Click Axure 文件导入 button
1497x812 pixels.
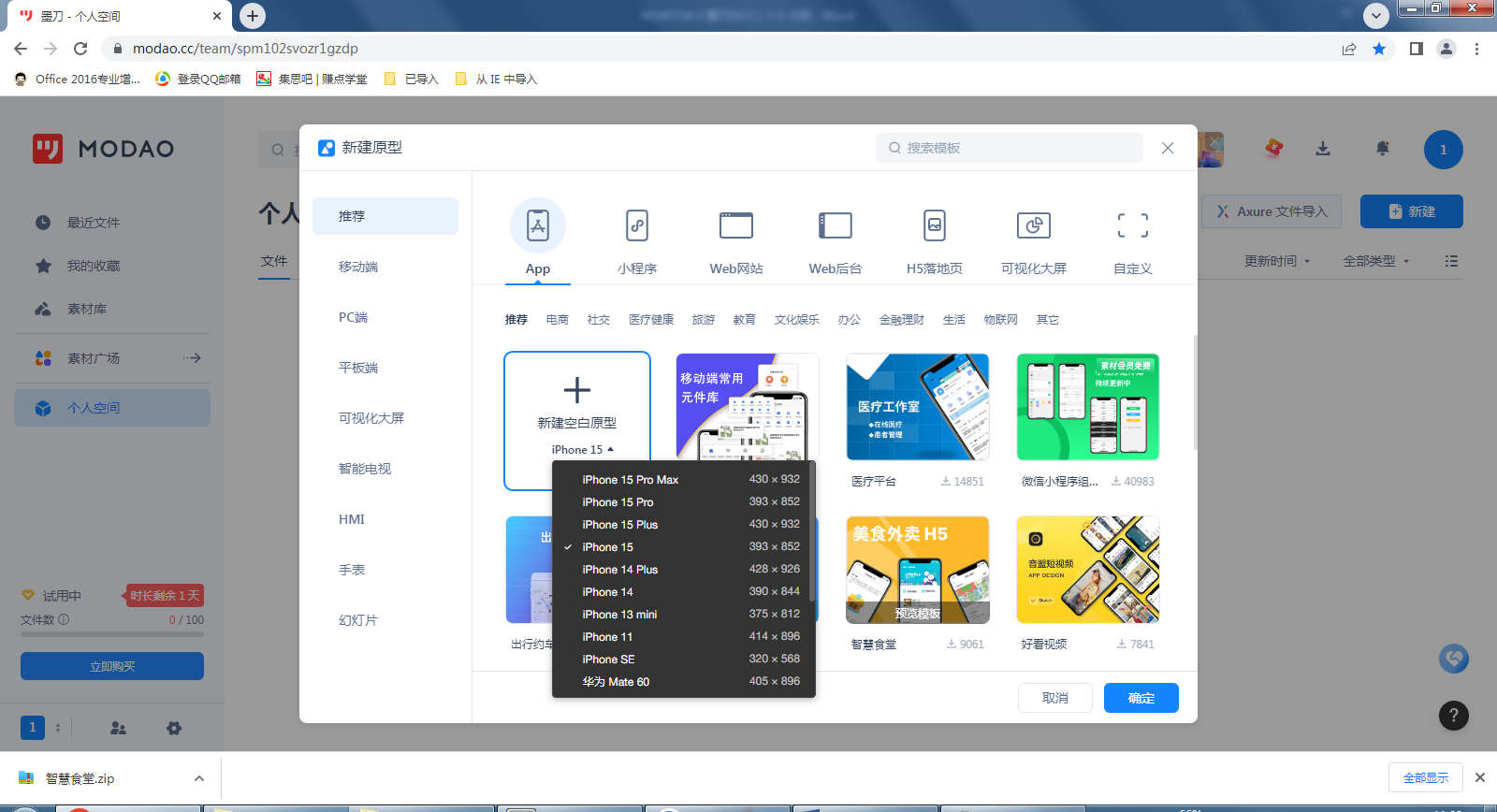(1272, 211)
